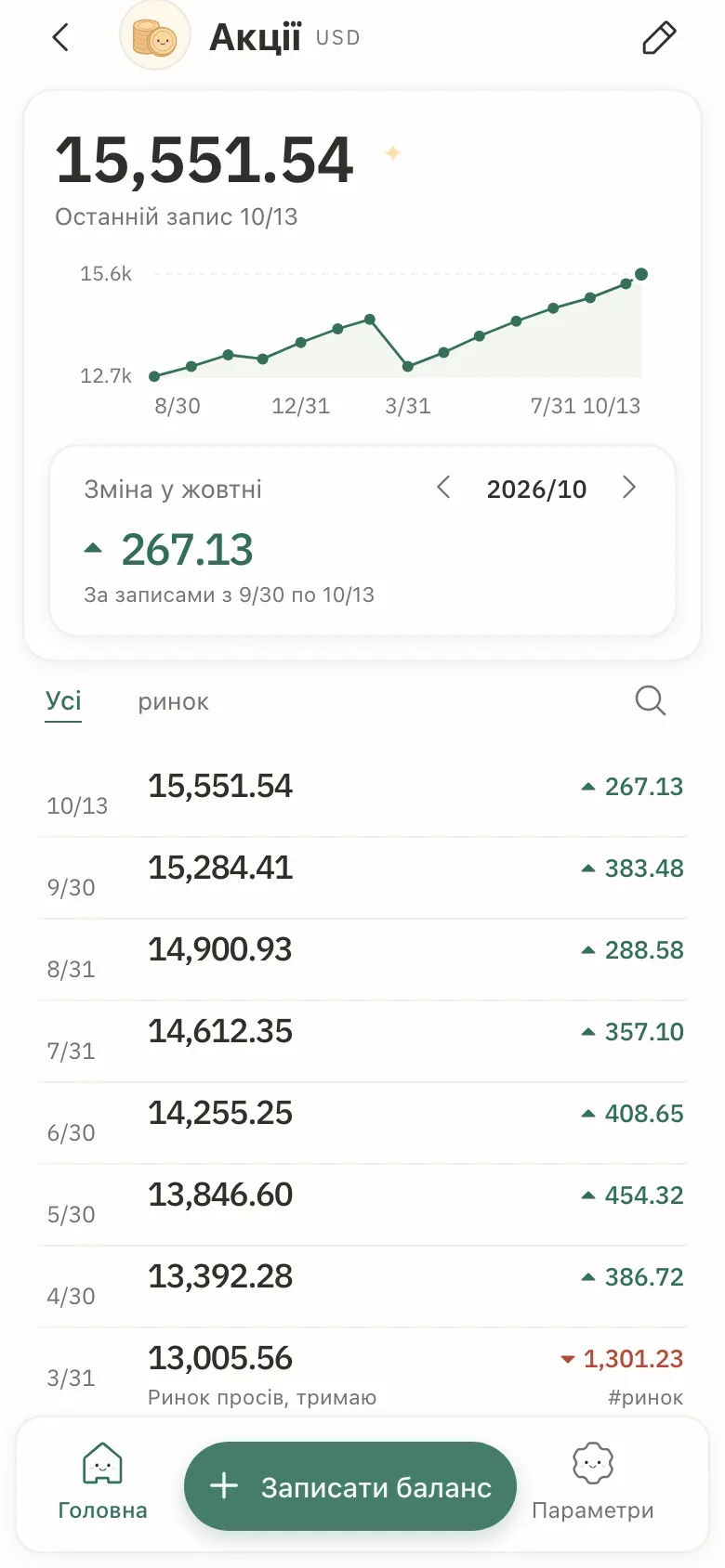Tap Записати баланс button

click(x=350, y=1486)
